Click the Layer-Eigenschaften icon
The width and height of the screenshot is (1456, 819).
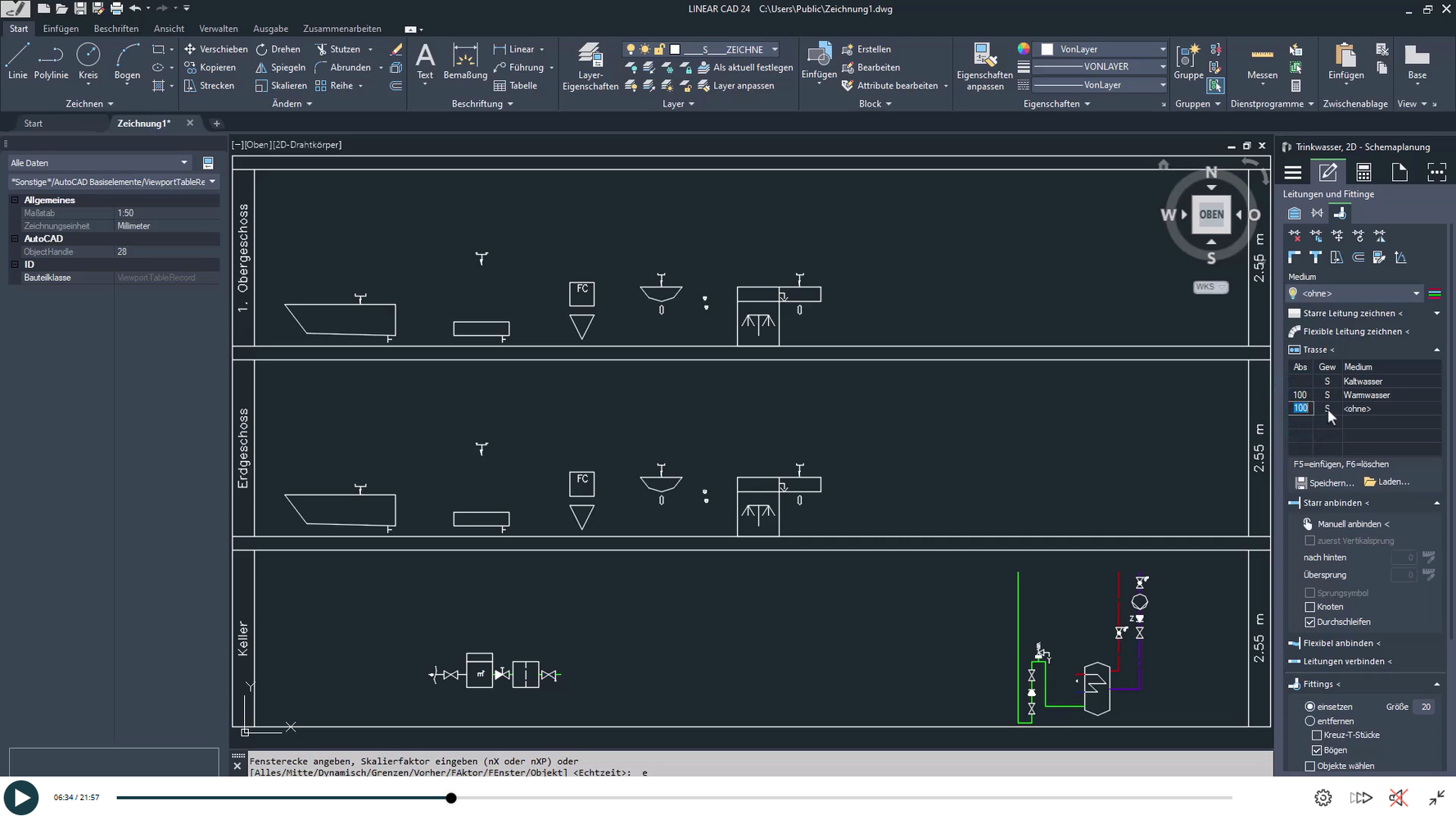tap(590, 66)
